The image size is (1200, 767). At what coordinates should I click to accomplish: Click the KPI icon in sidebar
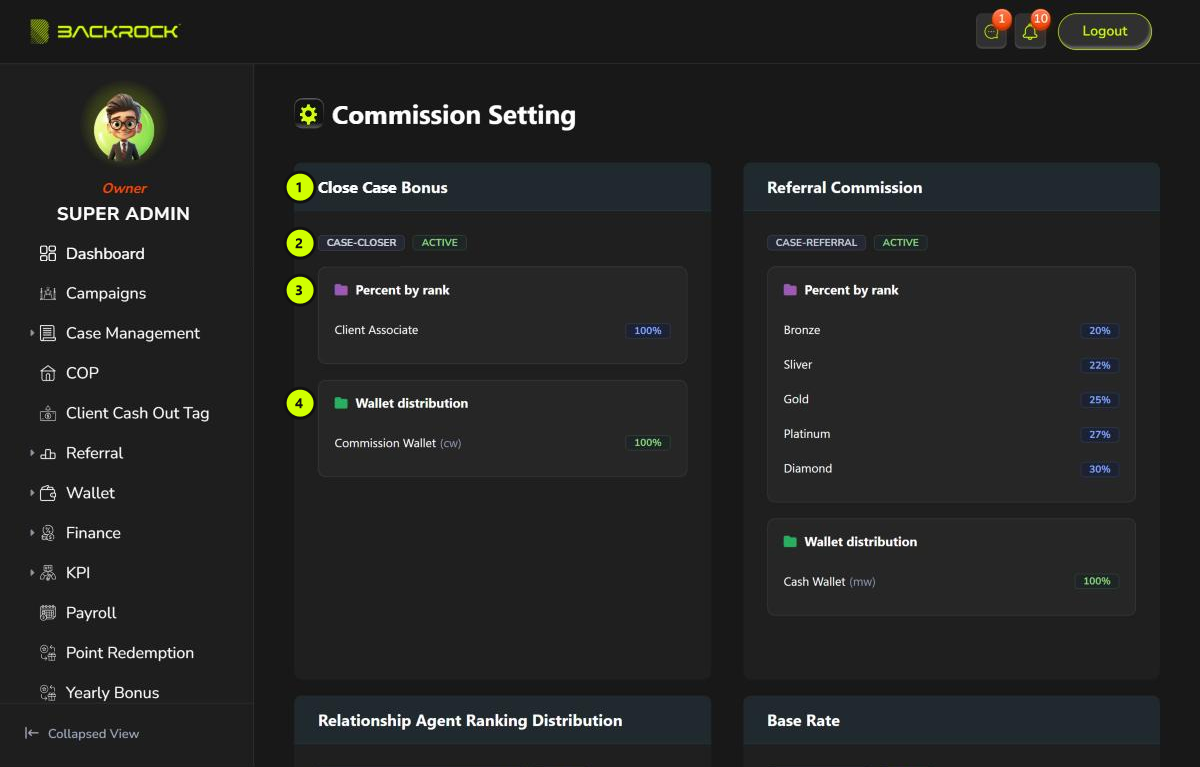pos(48,574)
